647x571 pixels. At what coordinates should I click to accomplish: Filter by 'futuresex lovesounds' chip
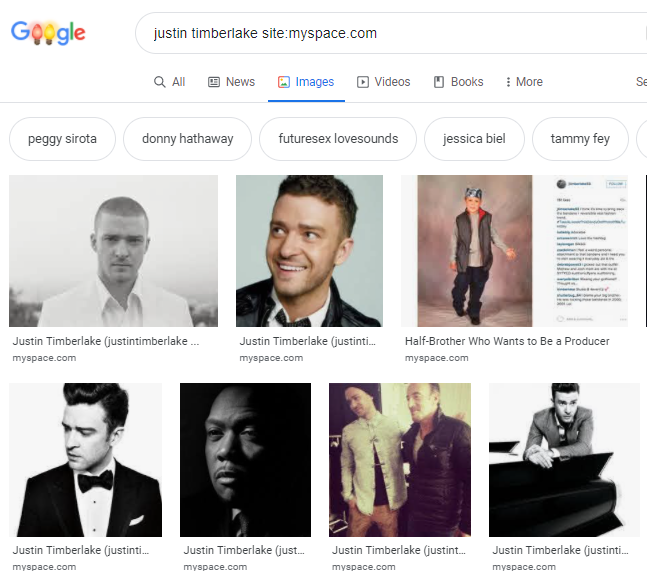338,139
